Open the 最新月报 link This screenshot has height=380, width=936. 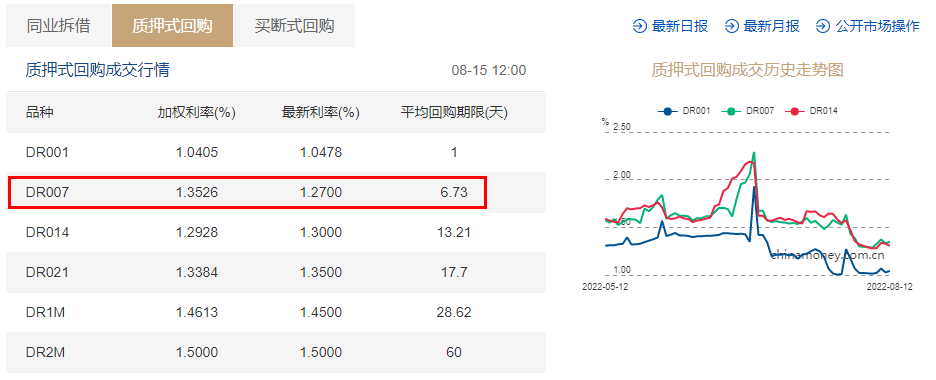(771, 26)
